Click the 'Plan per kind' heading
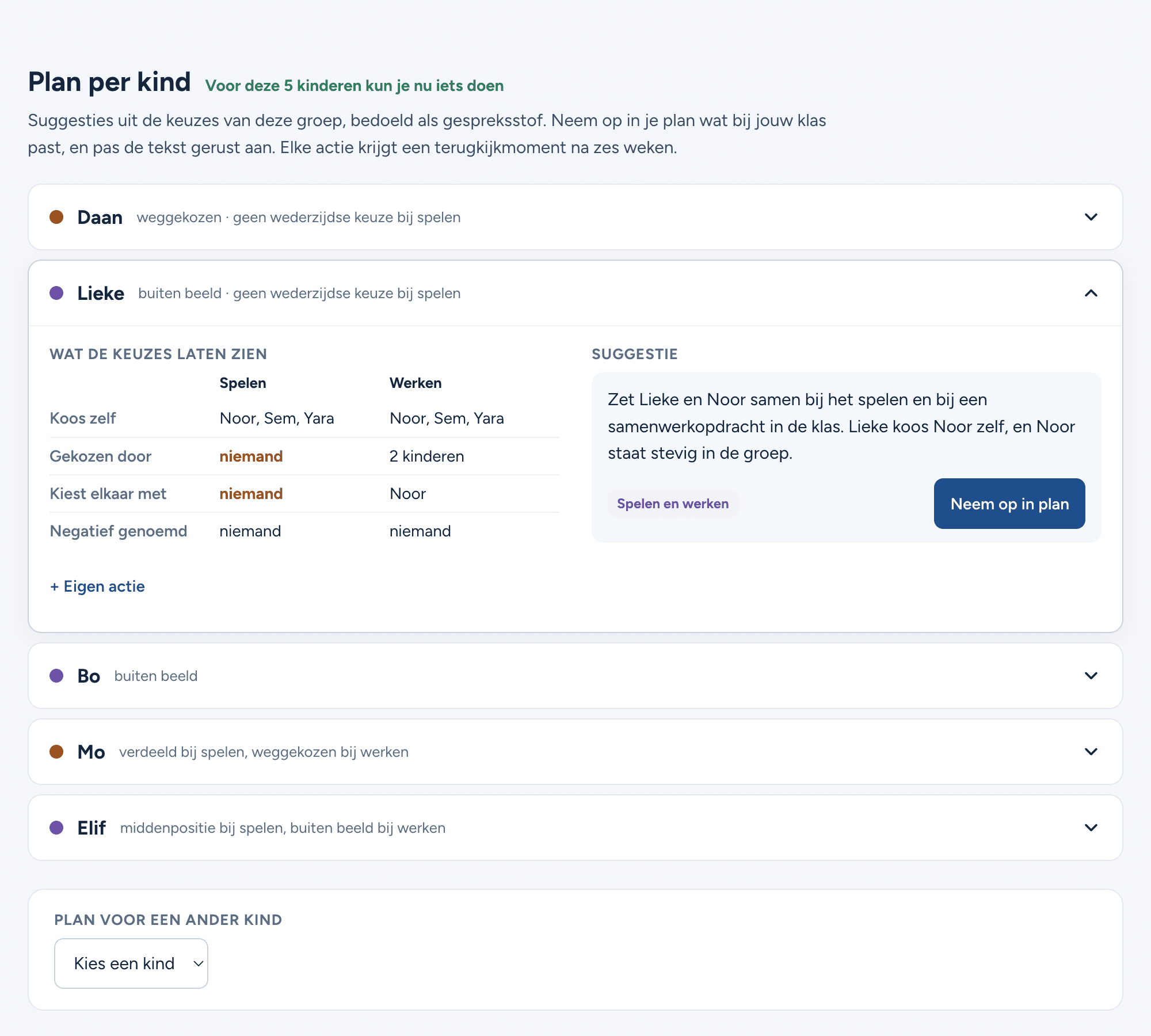Viewport: 1151px width, 1036px height. (109, 82)
